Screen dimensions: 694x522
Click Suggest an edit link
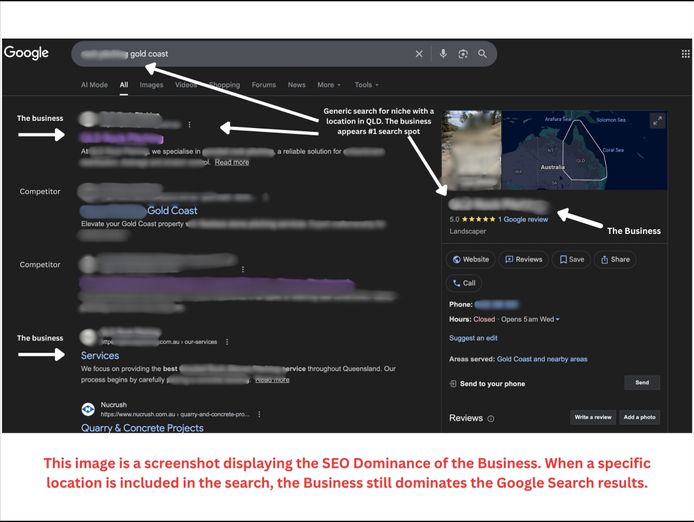473,338
